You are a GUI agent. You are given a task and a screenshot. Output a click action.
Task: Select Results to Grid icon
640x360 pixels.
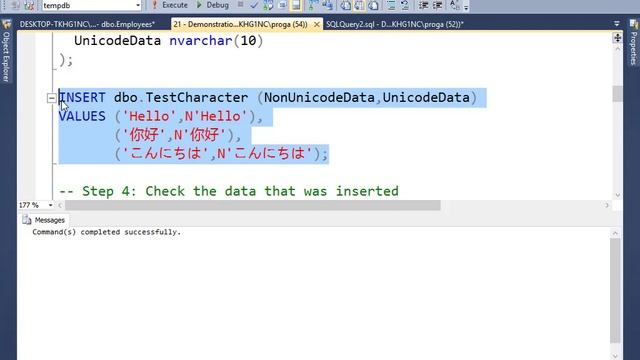tap(360, 5)
